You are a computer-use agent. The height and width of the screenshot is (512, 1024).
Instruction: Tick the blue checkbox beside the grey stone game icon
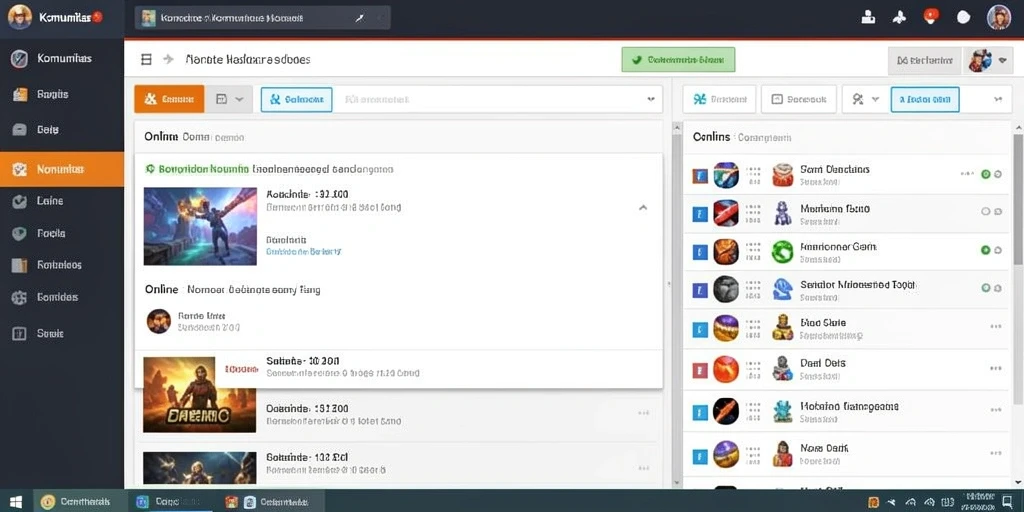pyautogui.click(x=699, y=289)
